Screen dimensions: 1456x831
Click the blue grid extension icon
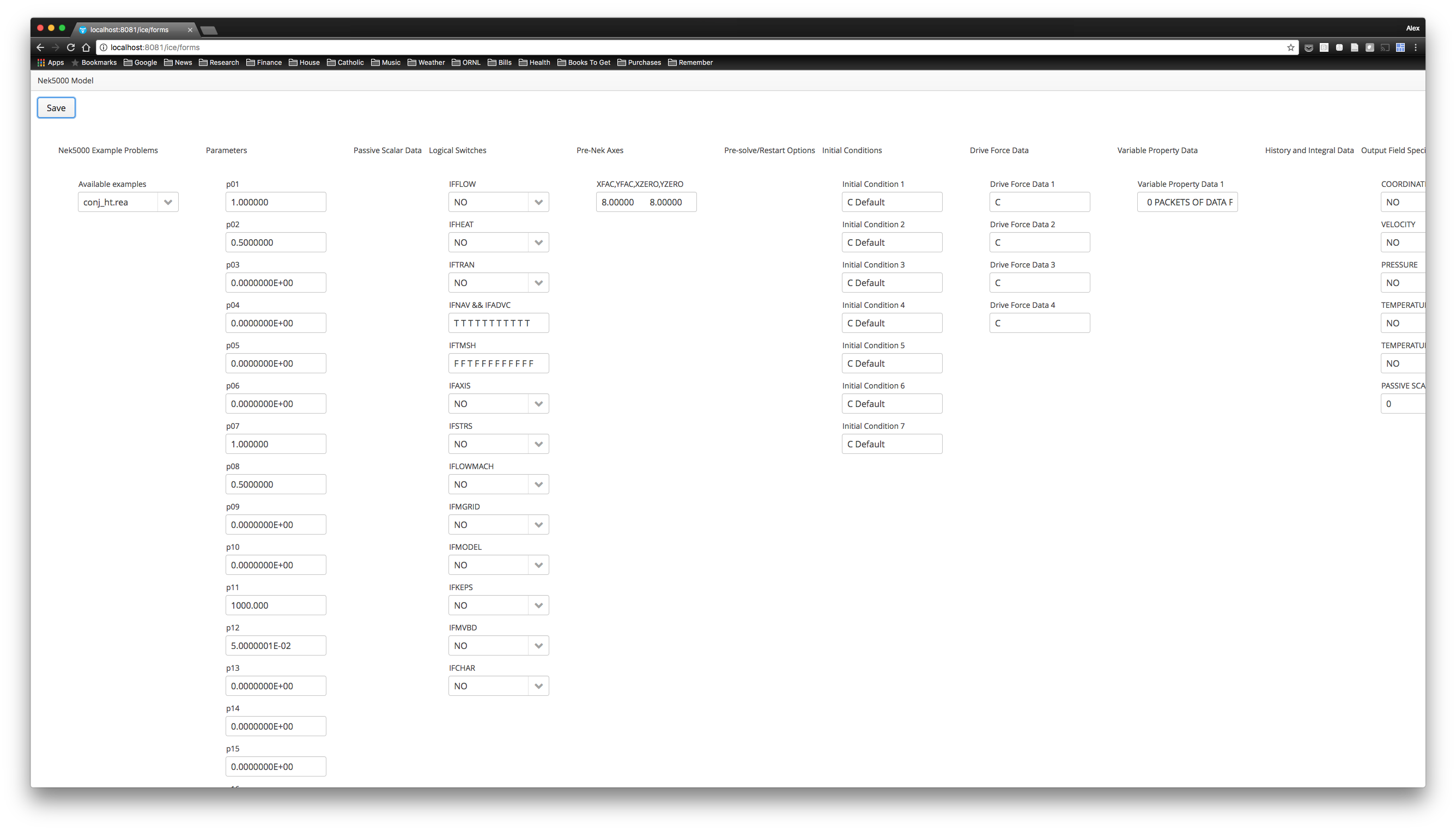coord(1400,47)
